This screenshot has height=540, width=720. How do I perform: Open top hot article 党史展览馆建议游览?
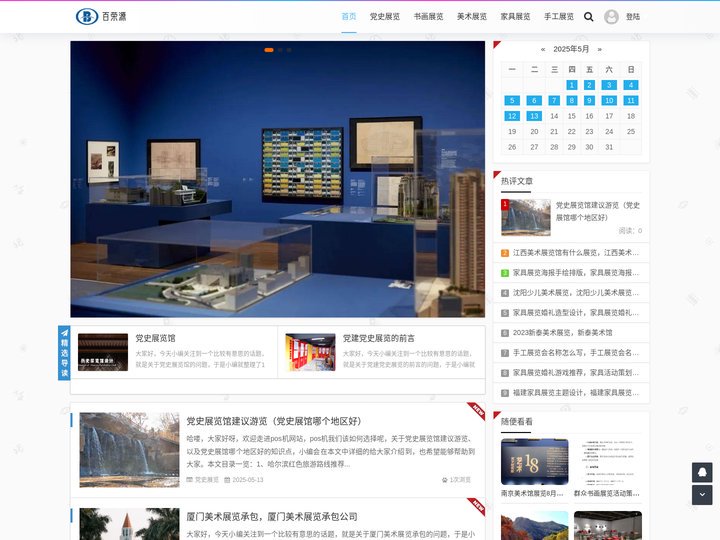coord(598,211)
